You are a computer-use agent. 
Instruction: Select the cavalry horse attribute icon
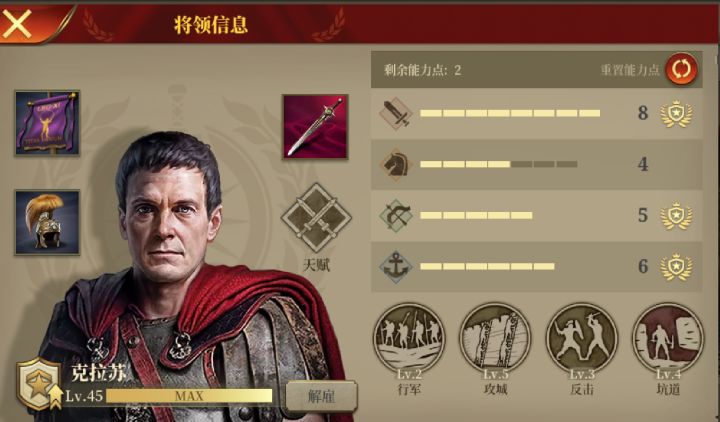[x=396, y=164]
